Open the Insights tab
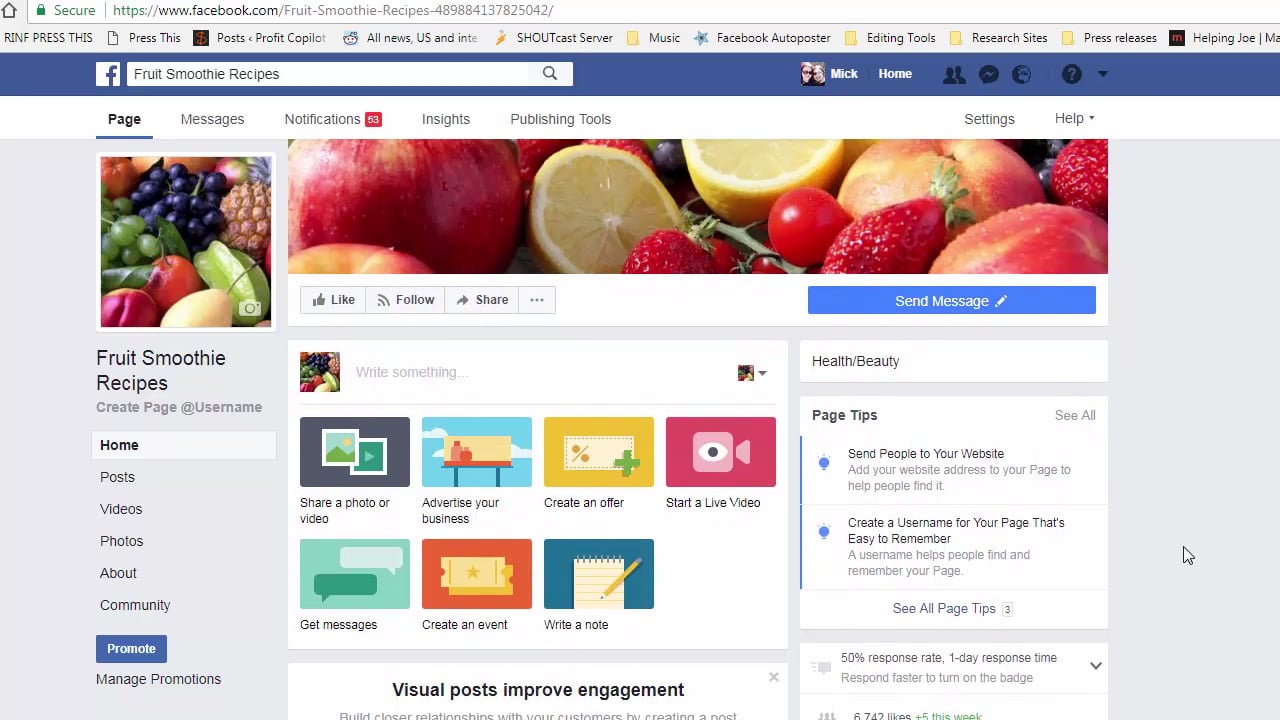Image resolution: width=1280 pixels, height=720 pixels. pyautogui.click(x=446, y=119)
